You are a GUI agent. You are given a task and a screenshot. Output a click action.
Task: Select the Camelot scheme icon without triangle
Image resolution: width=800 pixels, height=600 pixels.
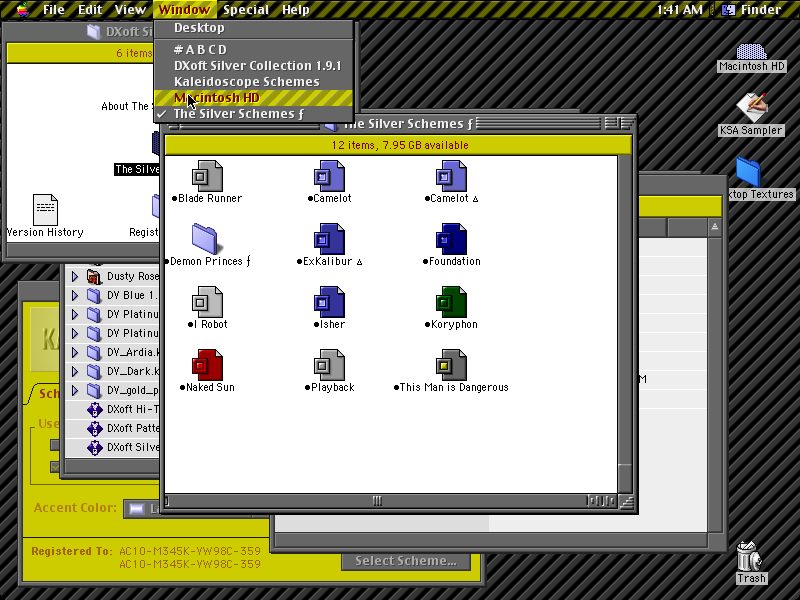pyautogui.click(x=329, y=176)
